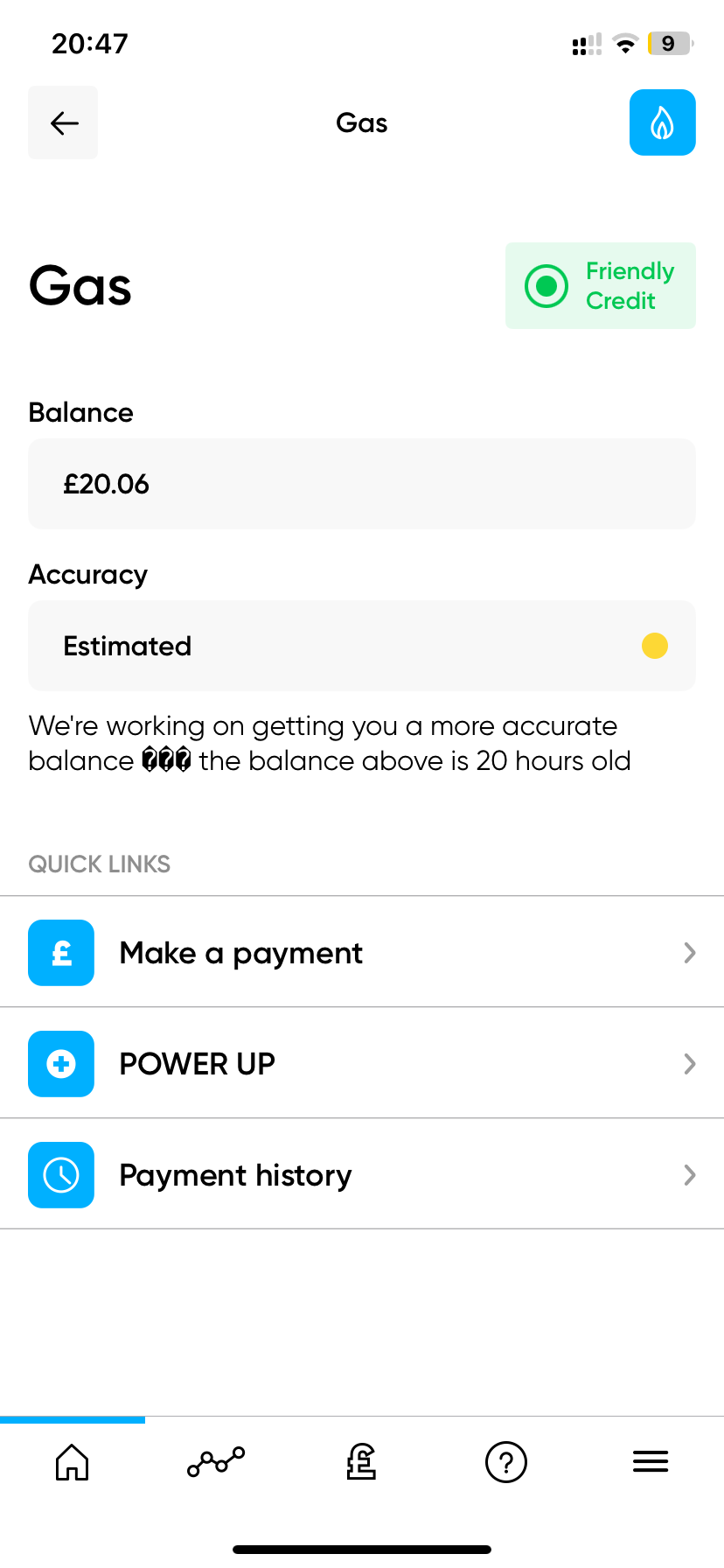Screen dimensions: 724x1568
Task: Tap the yellow Estimated accuracy dot
Action: (654, 646)
